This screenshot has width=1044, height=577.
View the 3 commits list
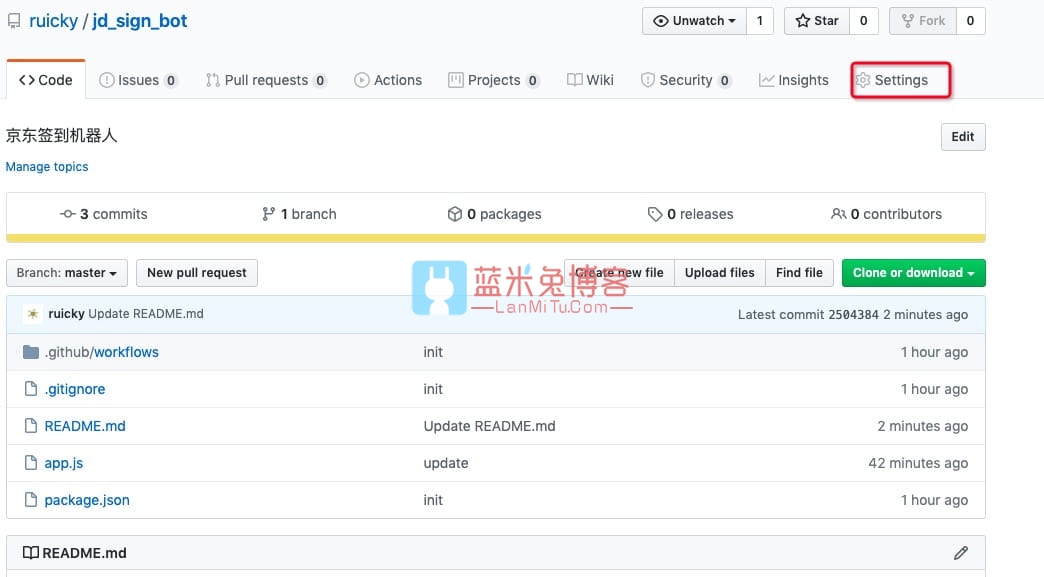[104, 214]
